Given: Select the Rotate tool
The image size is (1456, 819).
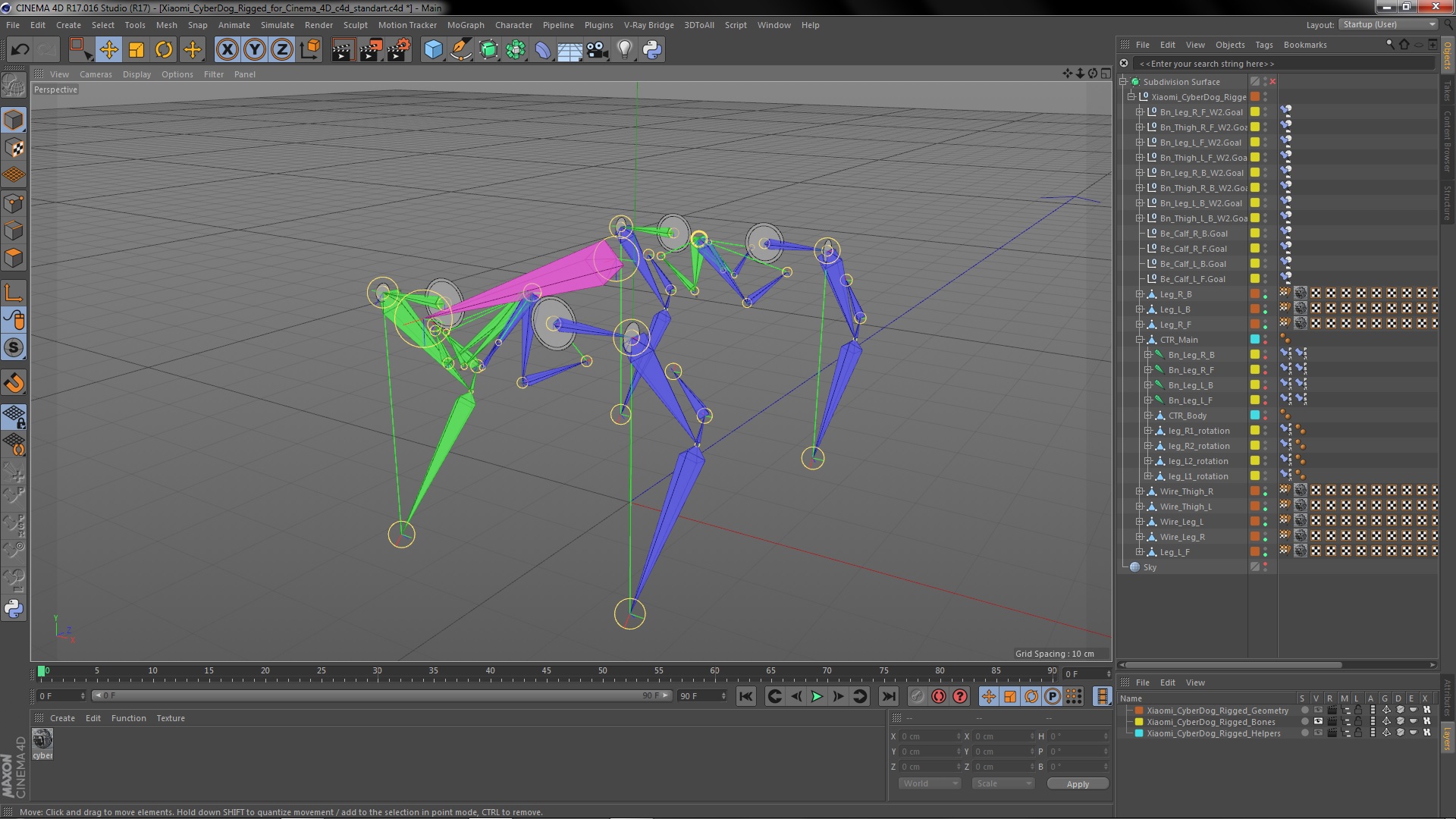Looking at the screenshot, I should point(164,50).
